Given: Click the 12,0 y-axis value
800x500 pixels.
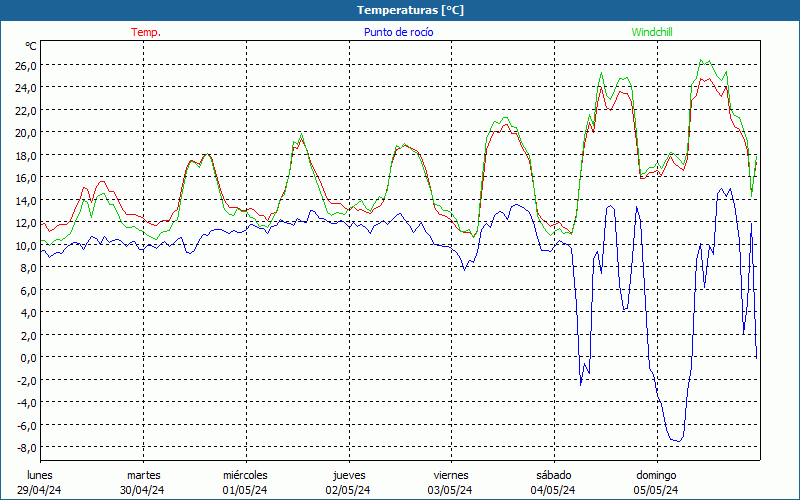Looking at the screenshot, I should click(x=27, y=222).
